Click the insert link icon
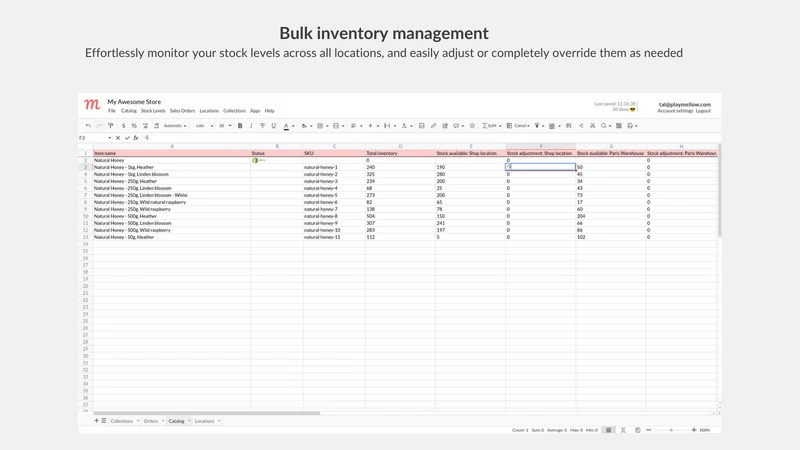This screenshot has width=800, height=450. 433,126
